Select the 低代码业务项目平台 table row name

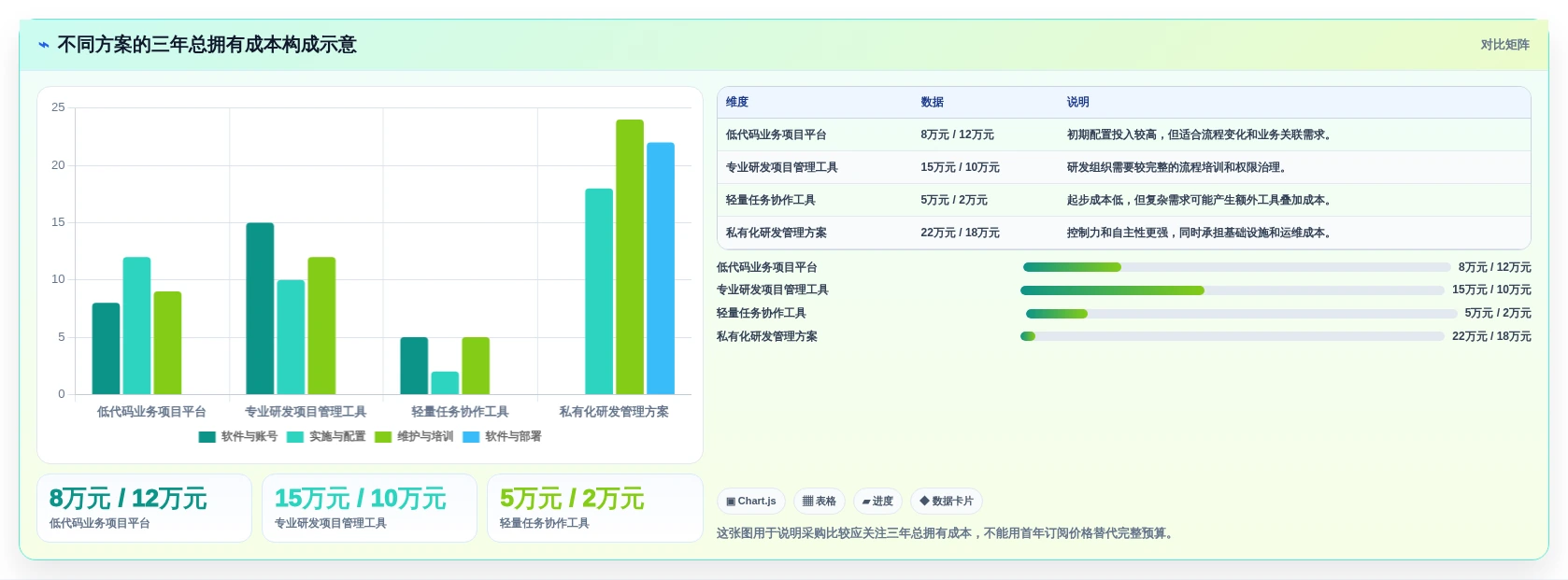pyautogui.click(x=776, y=134)
